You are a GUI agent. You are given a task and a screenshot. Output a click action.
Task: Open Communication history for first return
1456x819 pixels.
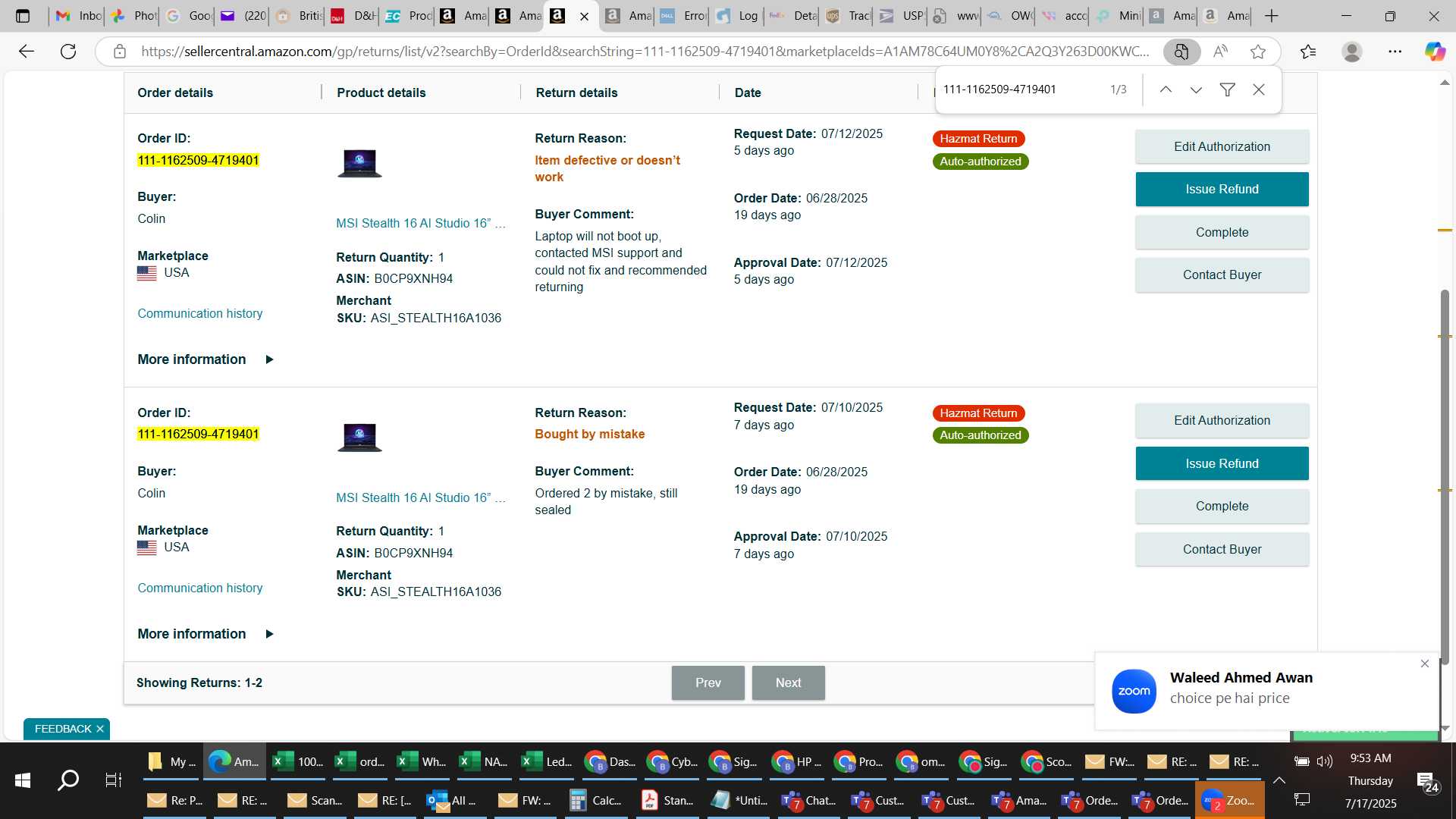[x=200, y=313]
